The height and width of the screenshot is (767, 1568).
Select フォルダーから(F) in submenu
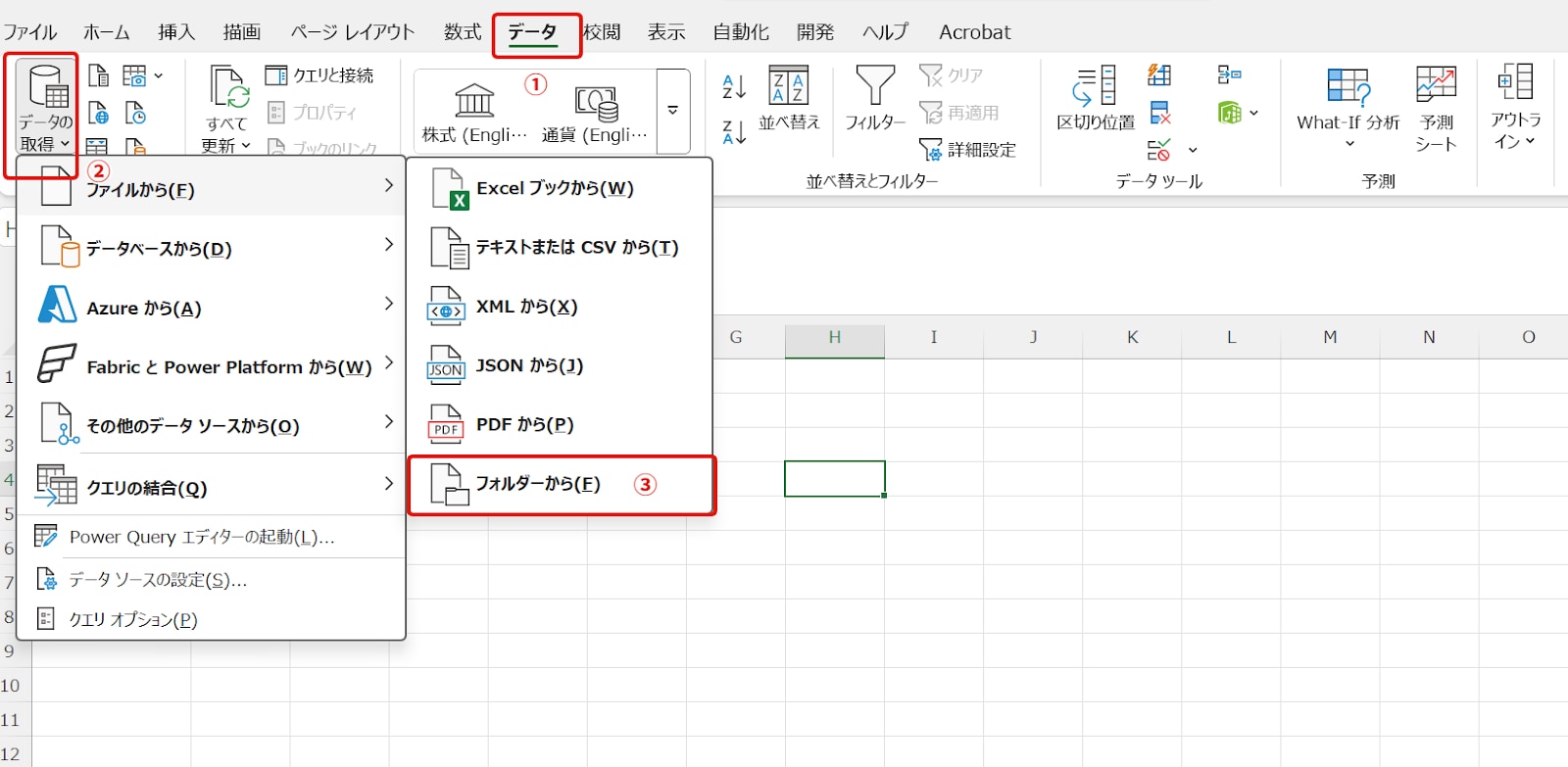point(560,484)
